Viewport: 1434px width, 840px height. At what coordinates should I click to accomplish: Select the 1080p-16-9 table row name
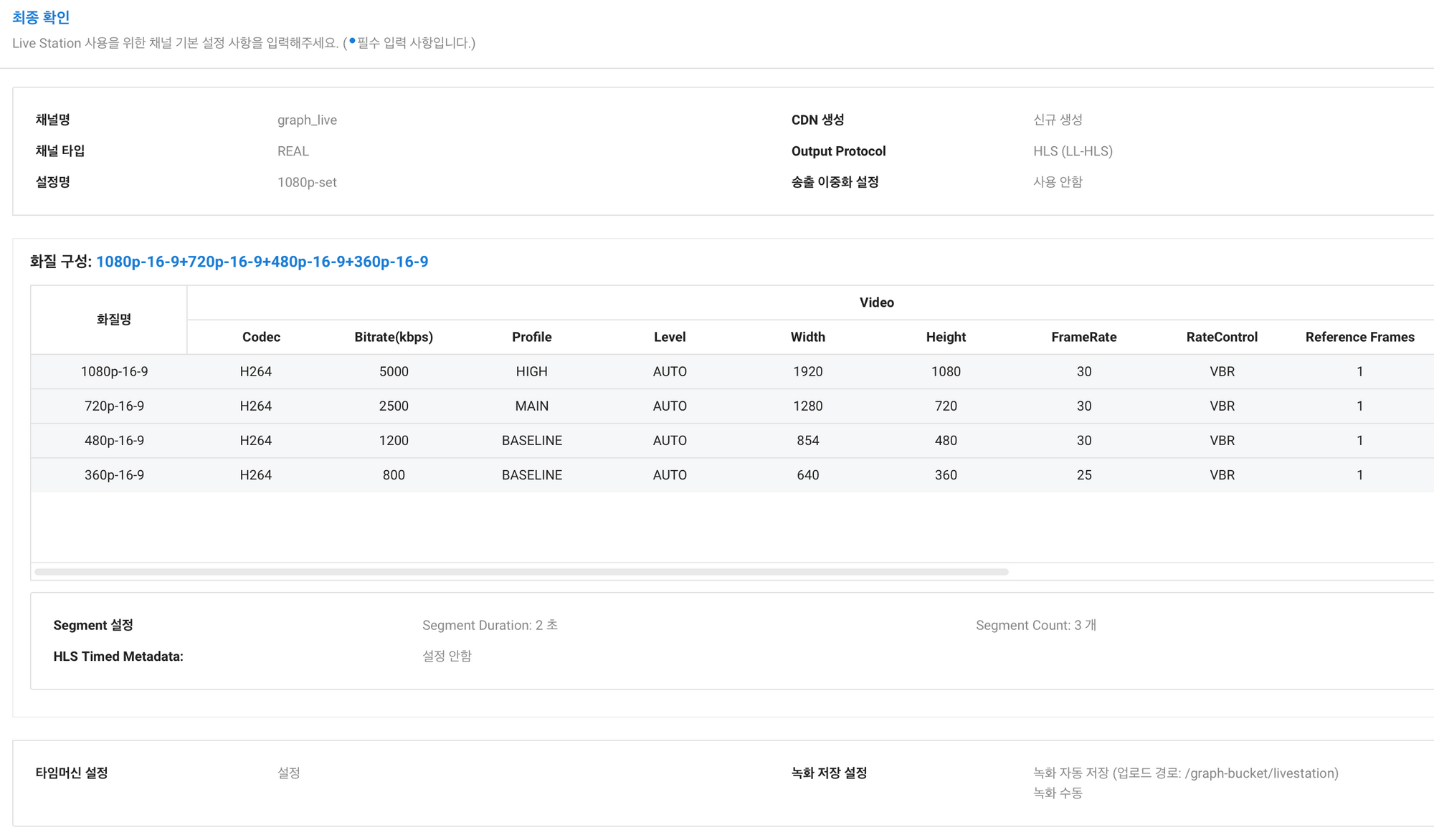(x=114, y=371)
